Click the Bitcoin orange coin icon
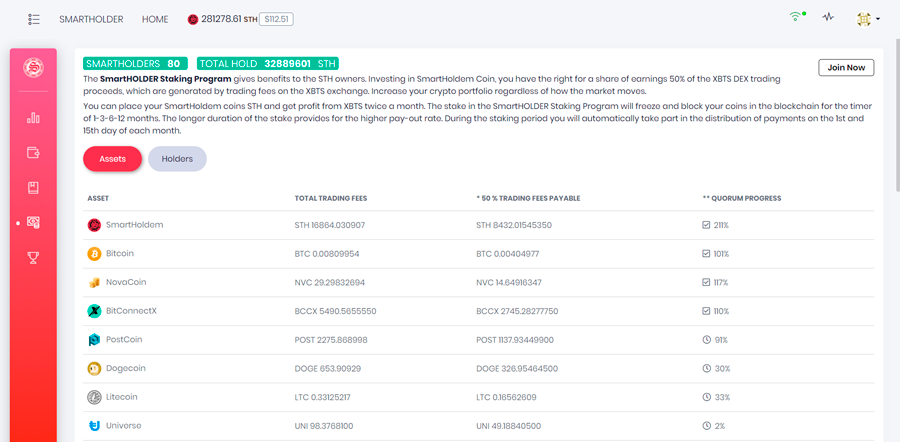This screenshot has width=900, height=442. point(94,254)
